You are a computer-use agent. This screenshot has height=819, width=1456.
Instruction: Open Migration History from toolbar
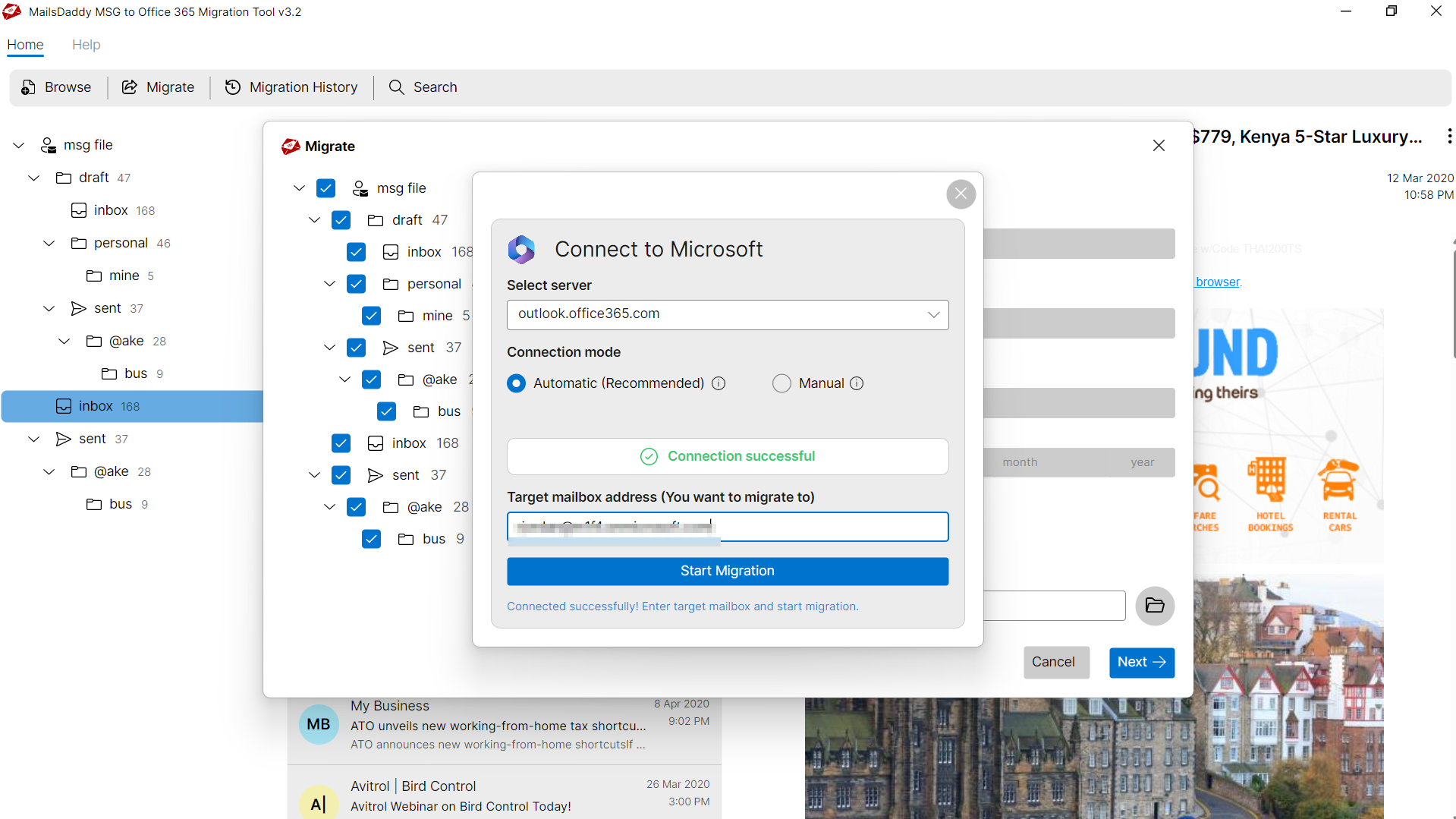pyautogui.click(x=291, y=87)
